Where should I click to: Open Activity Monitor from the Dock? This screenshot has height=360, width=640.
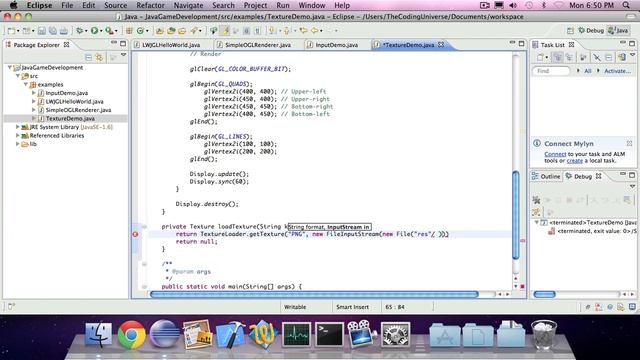(296, 334)
